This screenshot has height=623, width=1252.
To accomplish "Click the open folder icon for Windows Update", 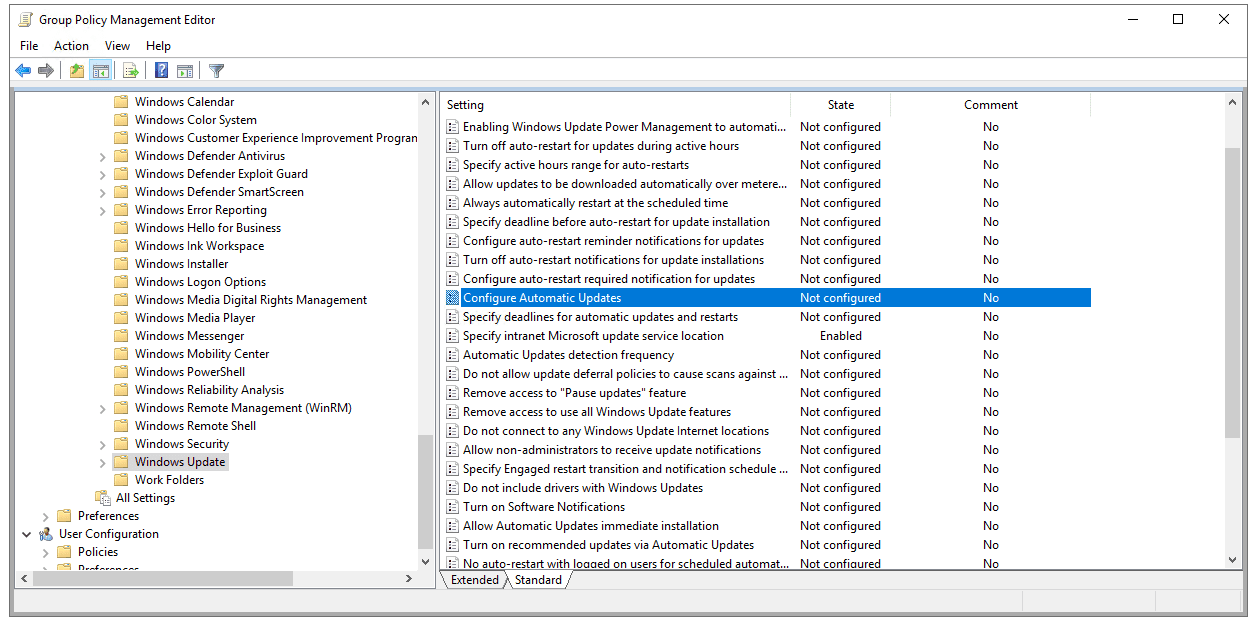I will point(121,462).
